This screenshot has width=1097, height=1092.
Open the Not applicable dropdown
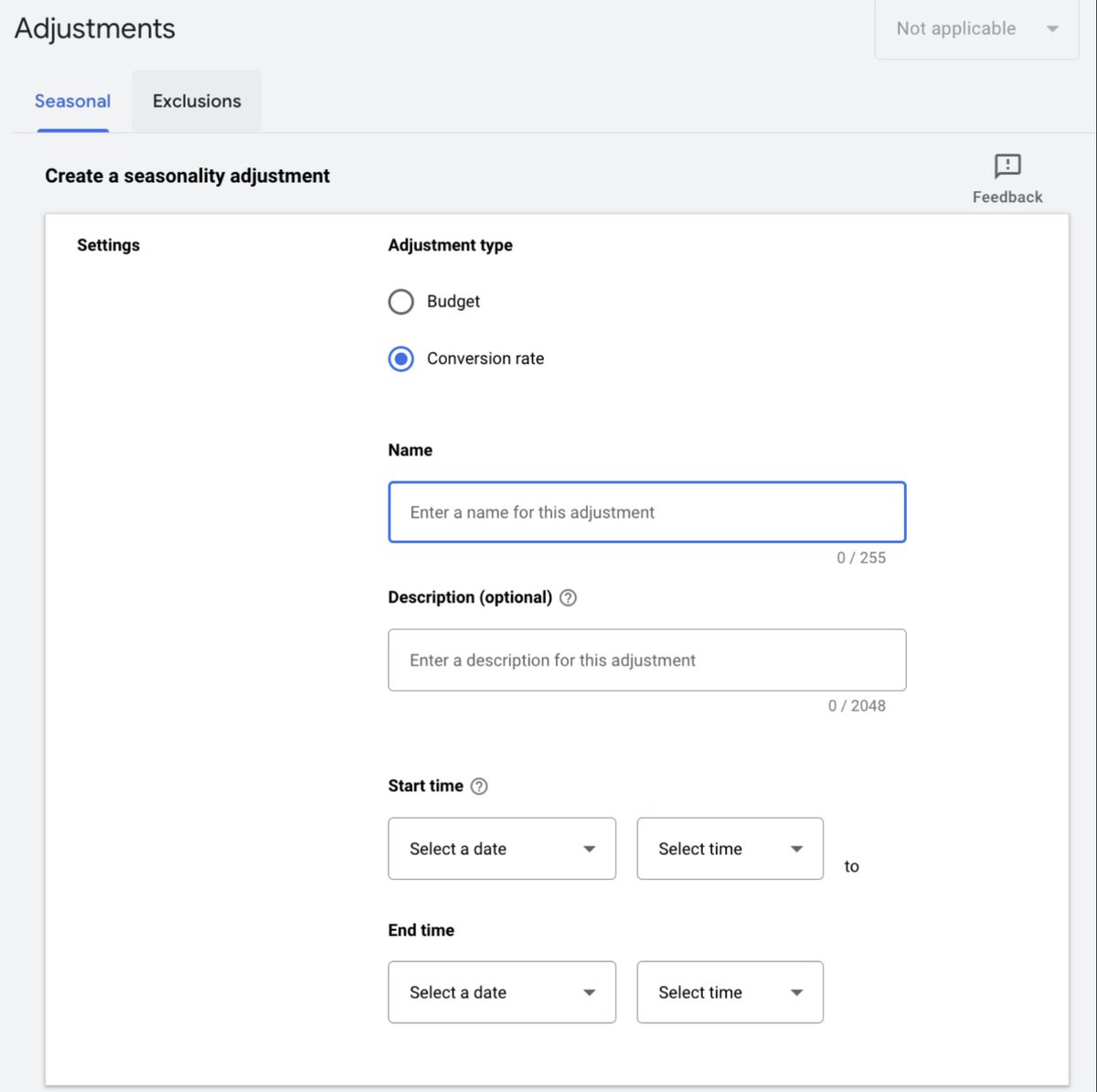click(976, 28)
